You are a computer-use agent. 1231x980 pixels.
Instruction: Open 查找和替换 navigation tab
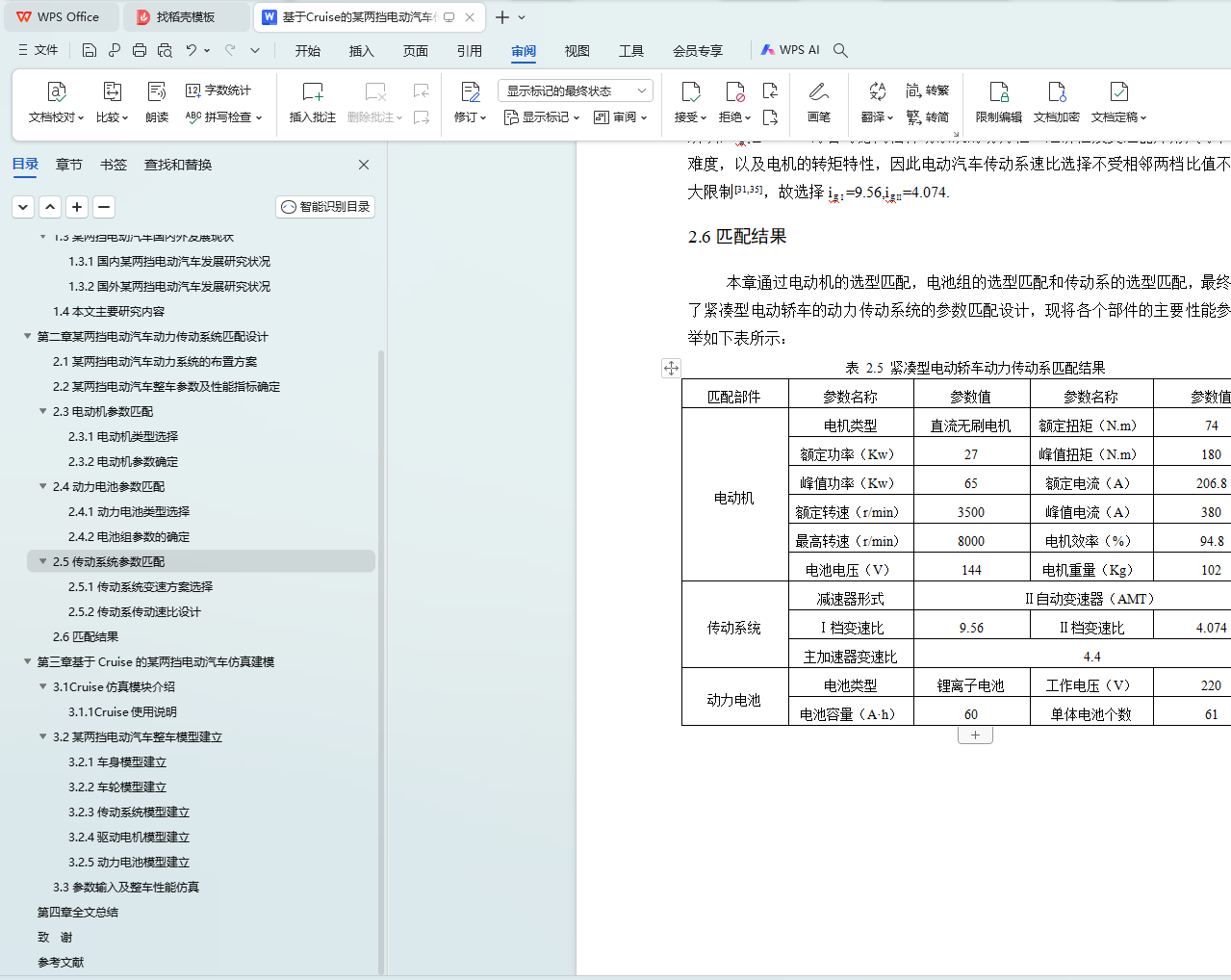178,165
